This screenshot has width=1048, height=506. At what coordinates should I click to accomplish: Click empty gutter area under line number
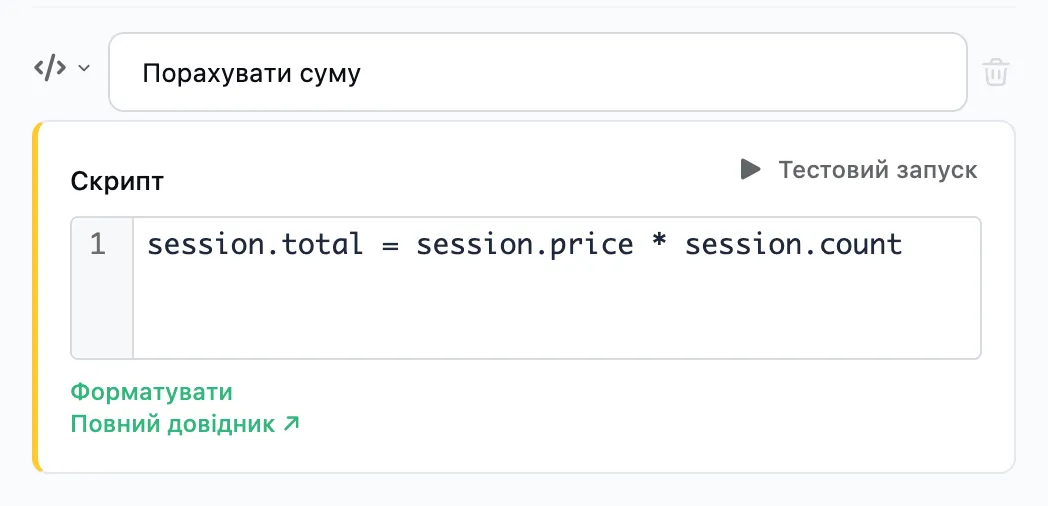pos(102,311)
